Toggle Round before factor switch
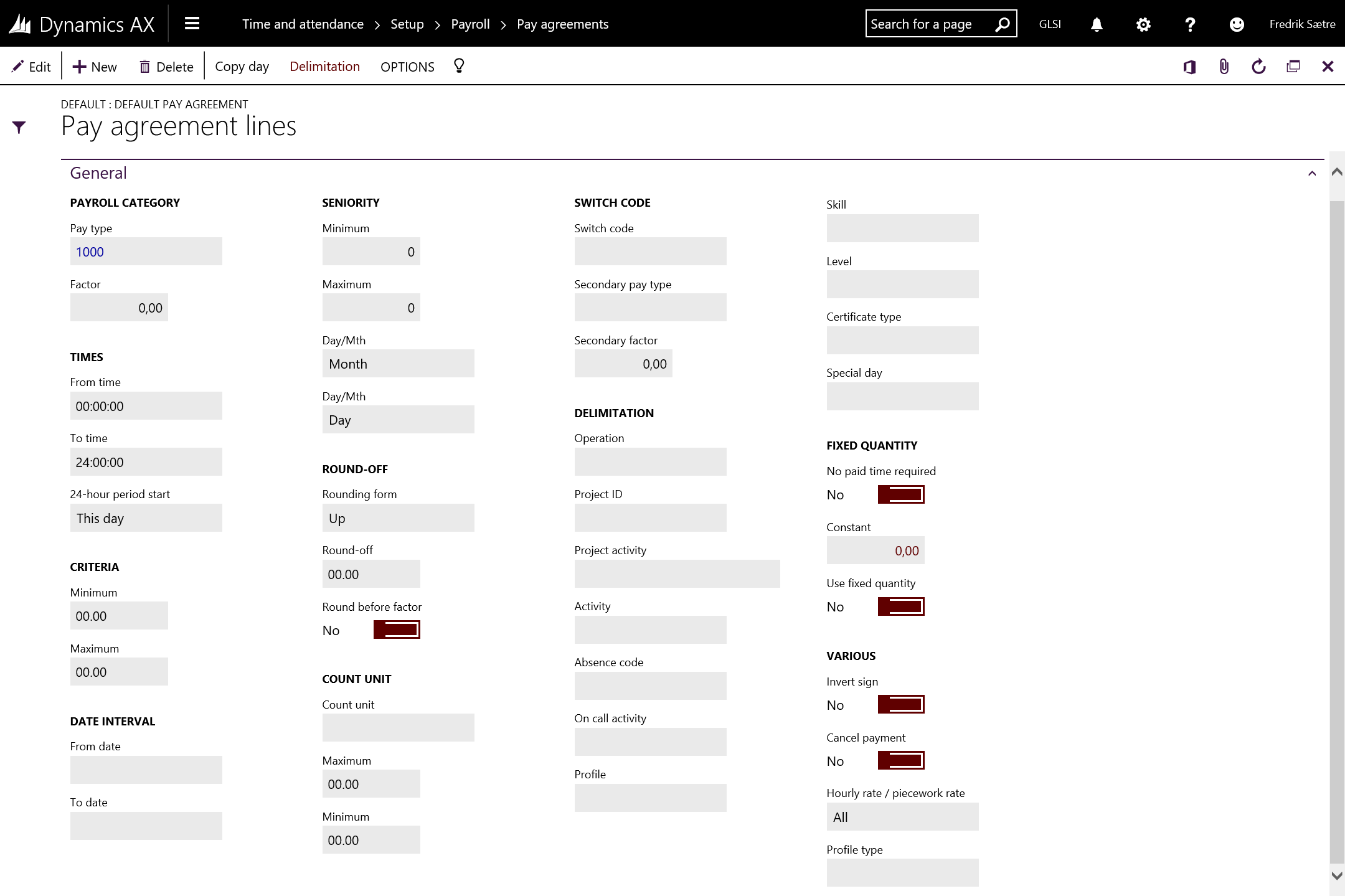Viewport: 1345px width, 896px height. [397, 630]
